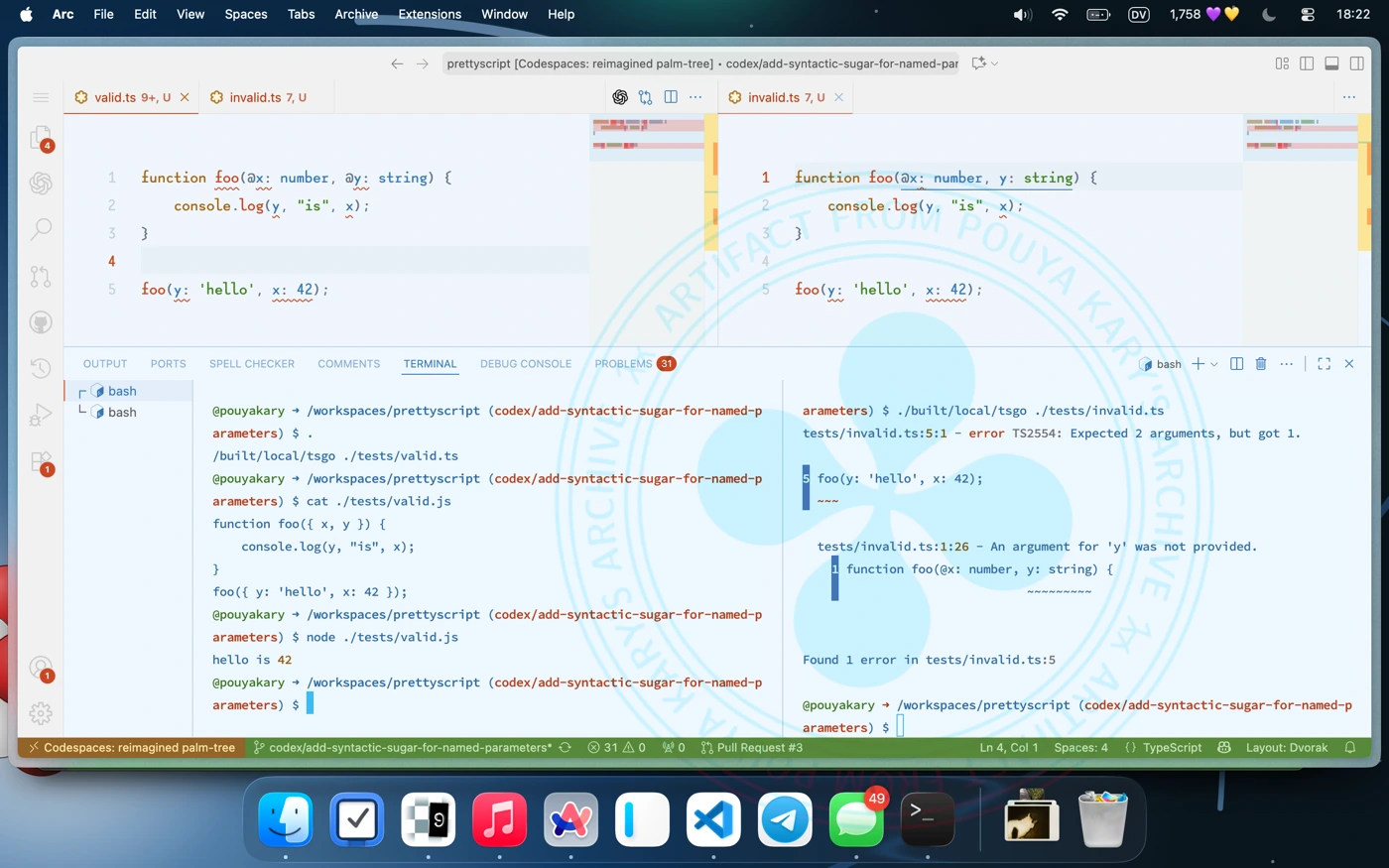Screen dimensions: 1389x868
Task: Open TypeScript language mode selector
Action: (x=1163, y=748)
